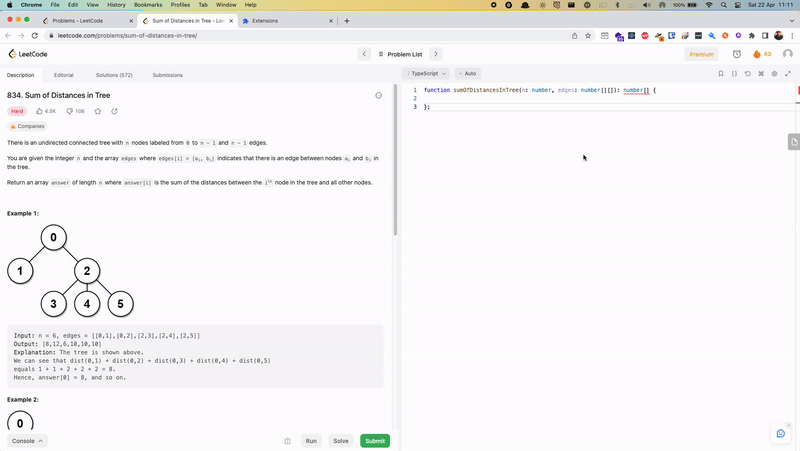This screenshot has width=800, height=451.
Task: Click the Hard difficulty badge
Action: (17, 111)
